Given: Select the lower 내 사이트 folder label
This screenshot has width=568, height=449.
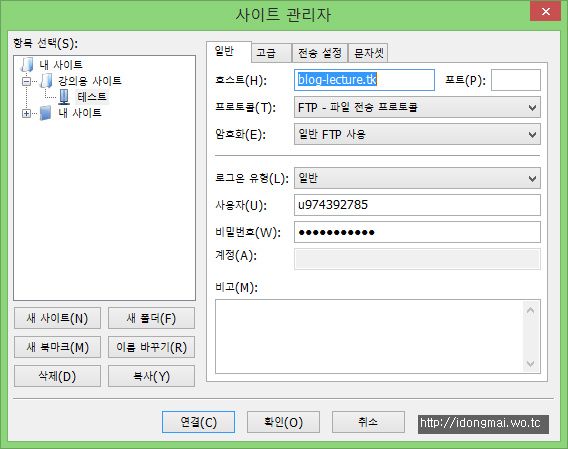Looking at the screenshot, I should pos(80,113).
